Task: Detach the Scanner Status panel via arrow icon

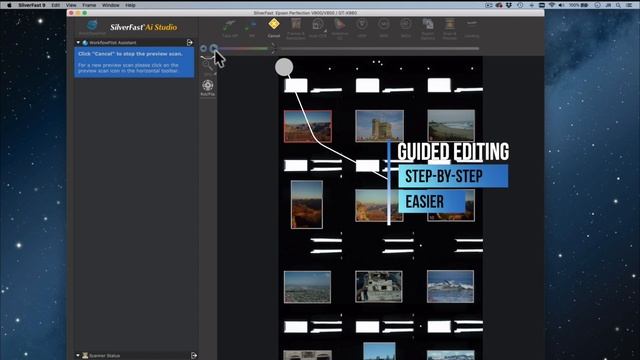Action: [x=194, y=356]
